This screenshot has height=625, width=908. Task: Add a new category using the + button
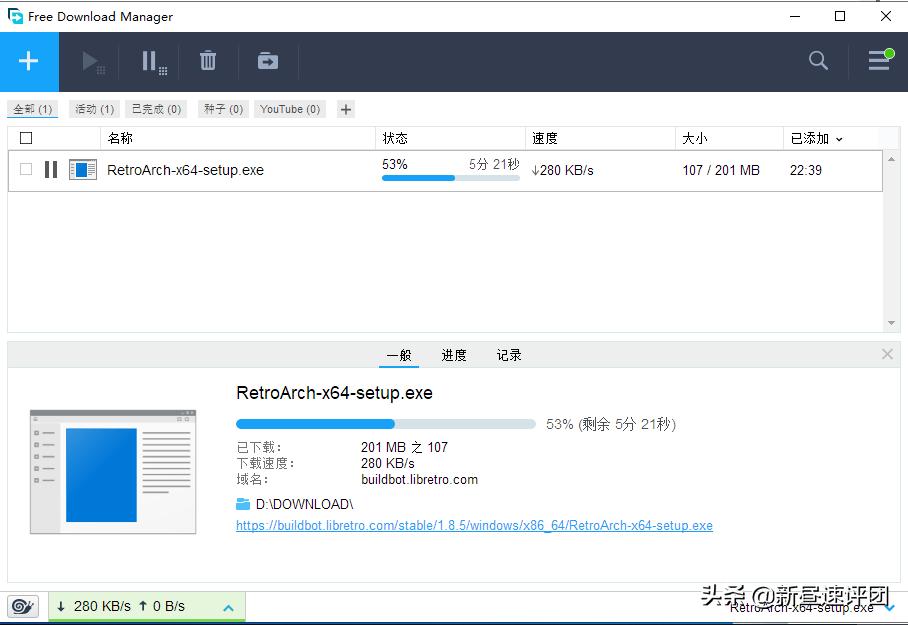pyautogui.click(x=345, y=108)
